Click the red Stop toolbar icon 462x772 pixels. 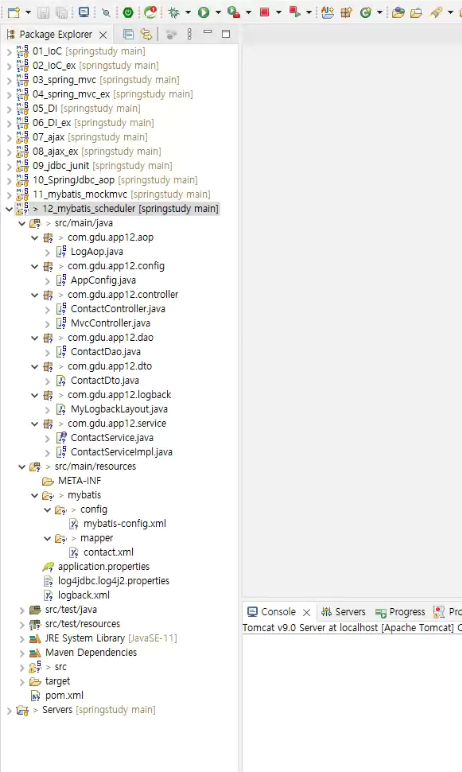pos(264,12)
